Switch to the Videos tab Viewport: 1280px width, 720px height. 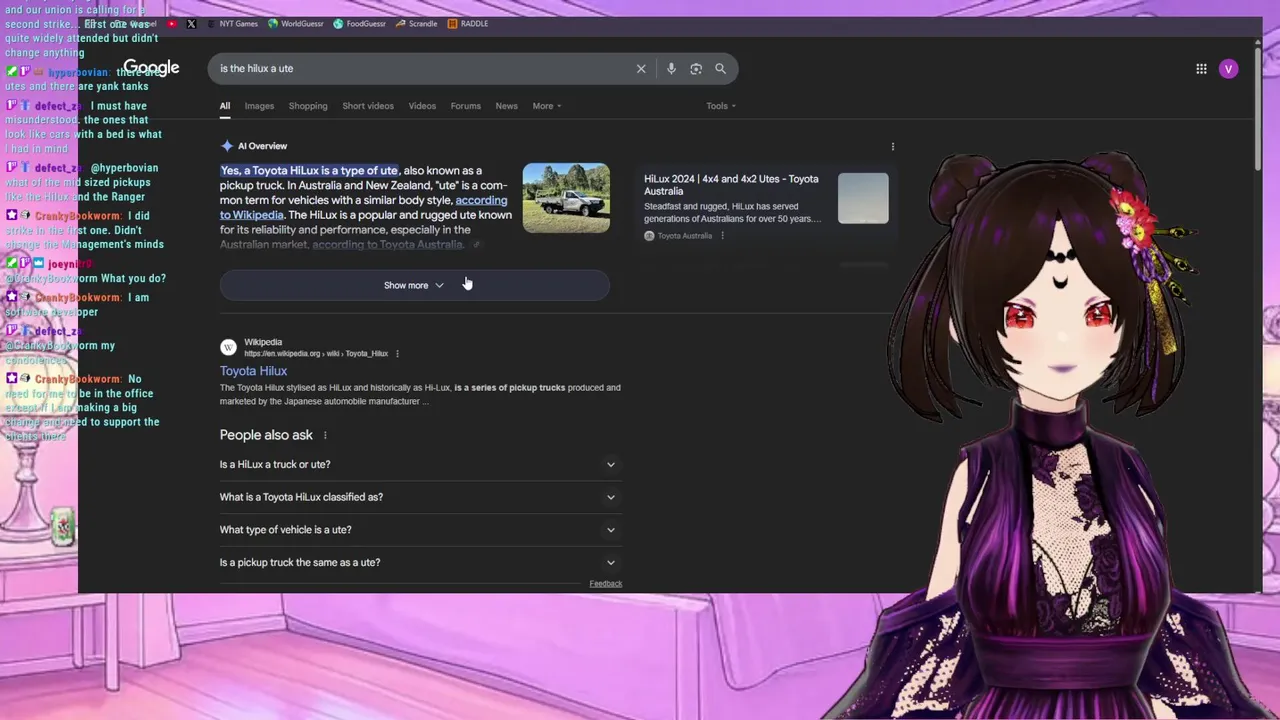pos(422,106)
